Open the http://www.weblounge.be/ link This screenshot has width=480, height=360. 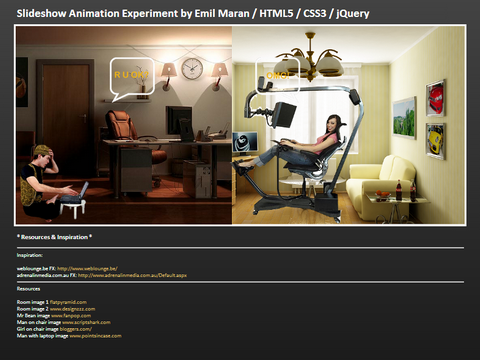click(x=87, y=268)
